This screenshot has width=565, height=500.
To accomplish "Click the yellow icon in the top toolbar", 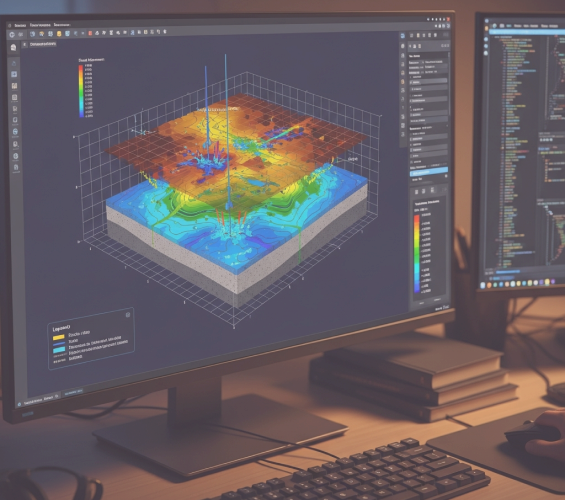I will point(59,34).
